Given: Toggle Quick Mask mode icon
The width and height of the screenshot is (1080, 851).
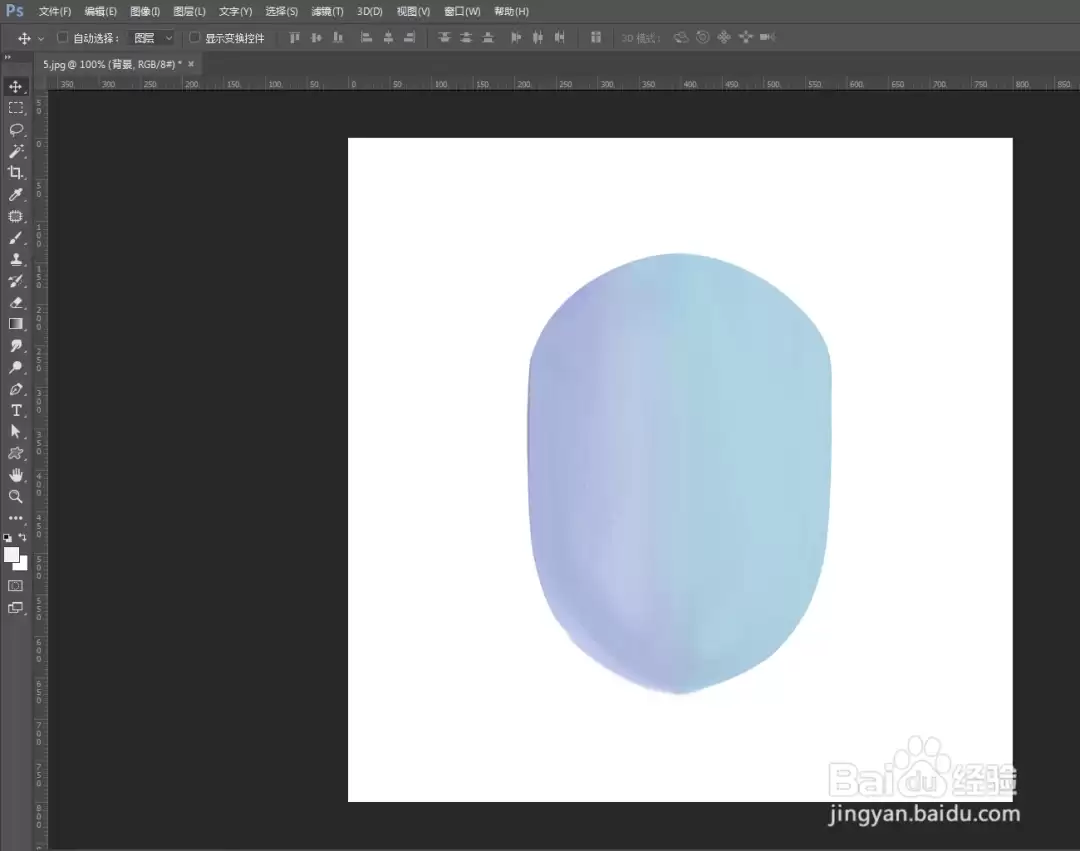Looking at the screenshot, I should click(x=16, y=586).
